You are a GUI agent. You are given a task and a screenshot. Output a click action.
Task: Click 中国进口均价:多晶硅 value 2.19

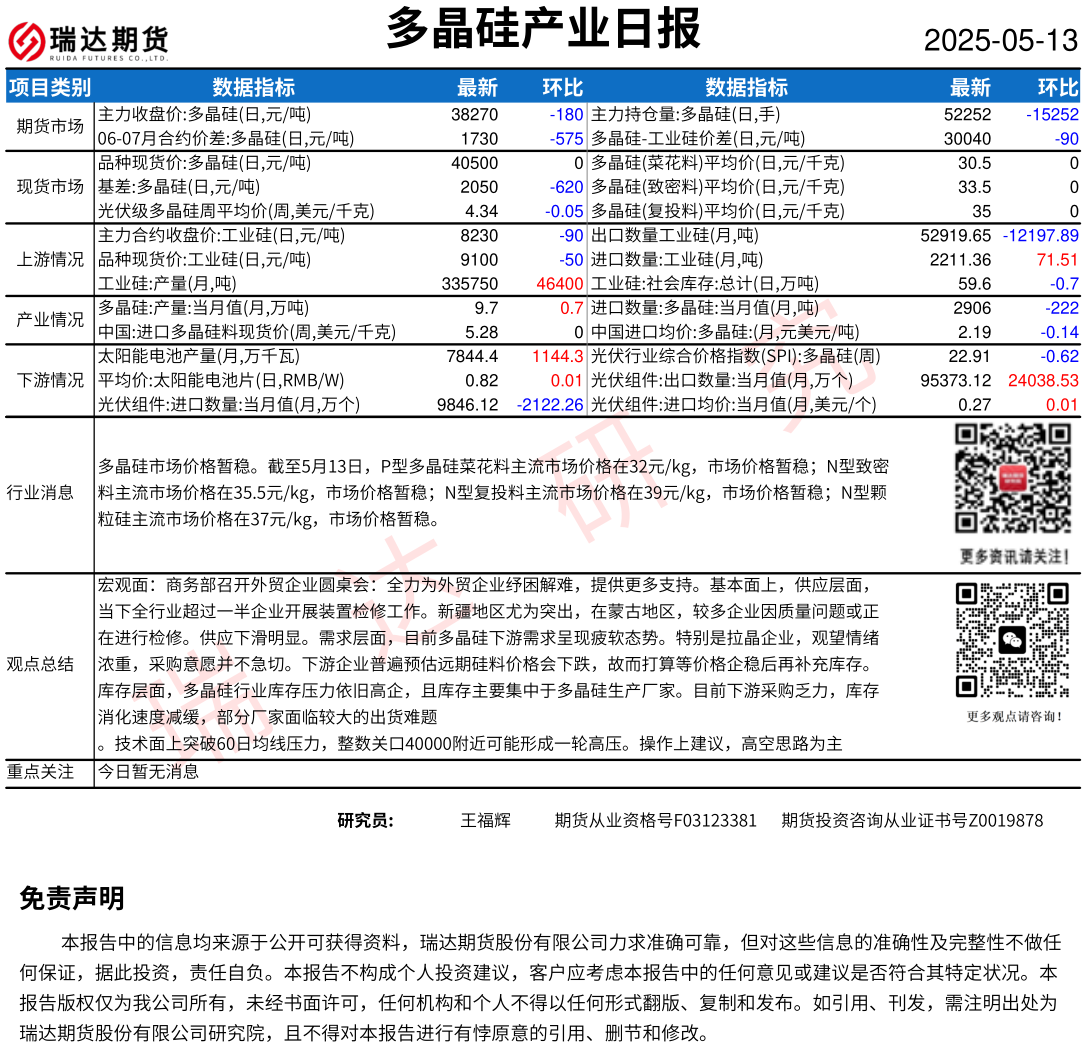click(974, 333)
